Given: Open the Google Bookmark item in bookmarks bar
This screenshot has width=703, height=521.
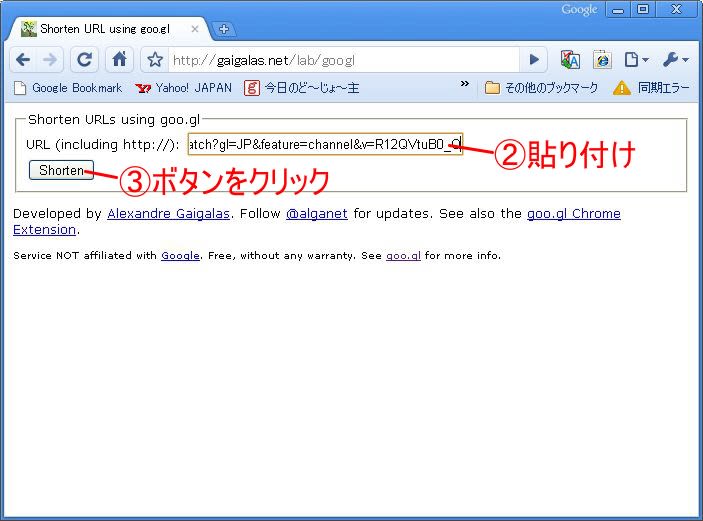Looking at the screenshot, I should coord(67,88).
